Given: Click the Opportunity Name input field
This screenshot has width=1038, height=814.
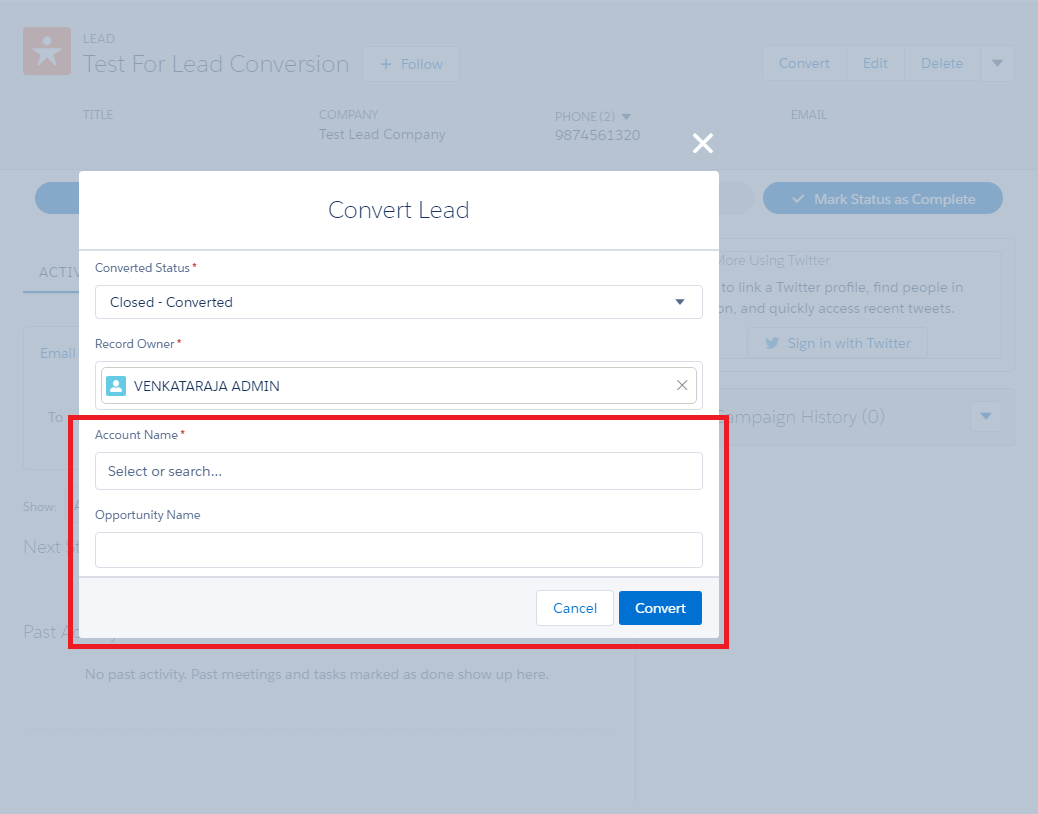Looking at the screenshot, I should [398, 550].
